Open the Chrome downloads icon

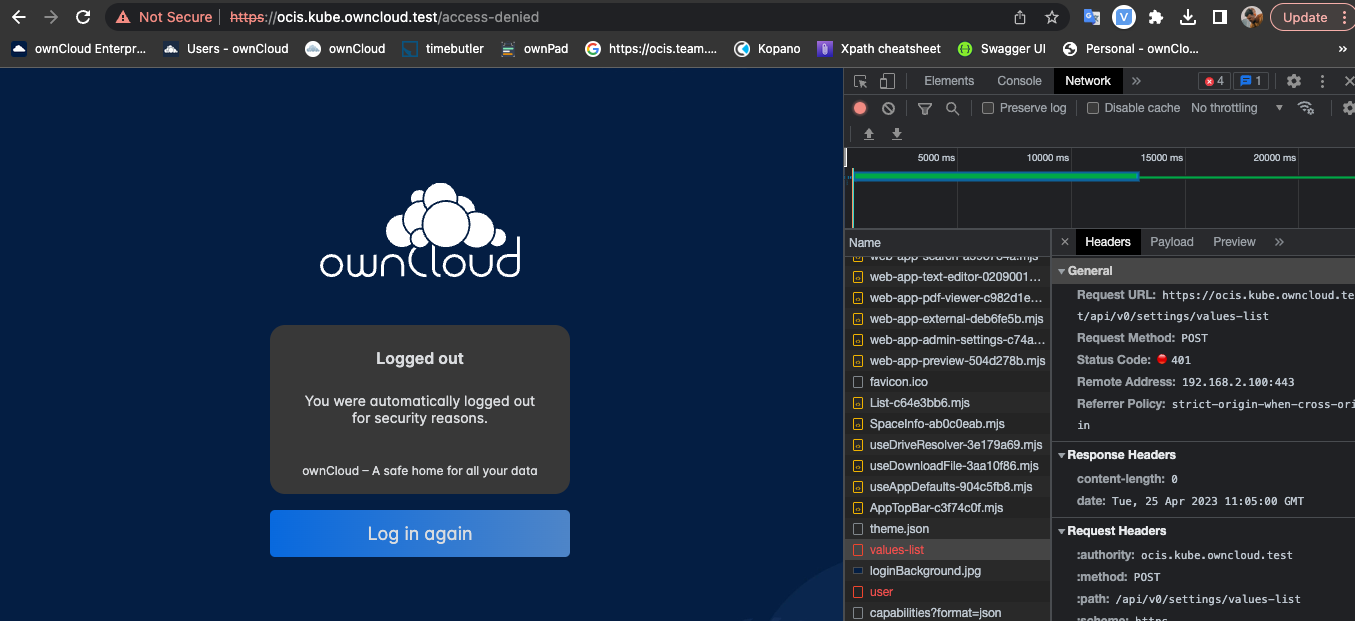coord(1188,17)
